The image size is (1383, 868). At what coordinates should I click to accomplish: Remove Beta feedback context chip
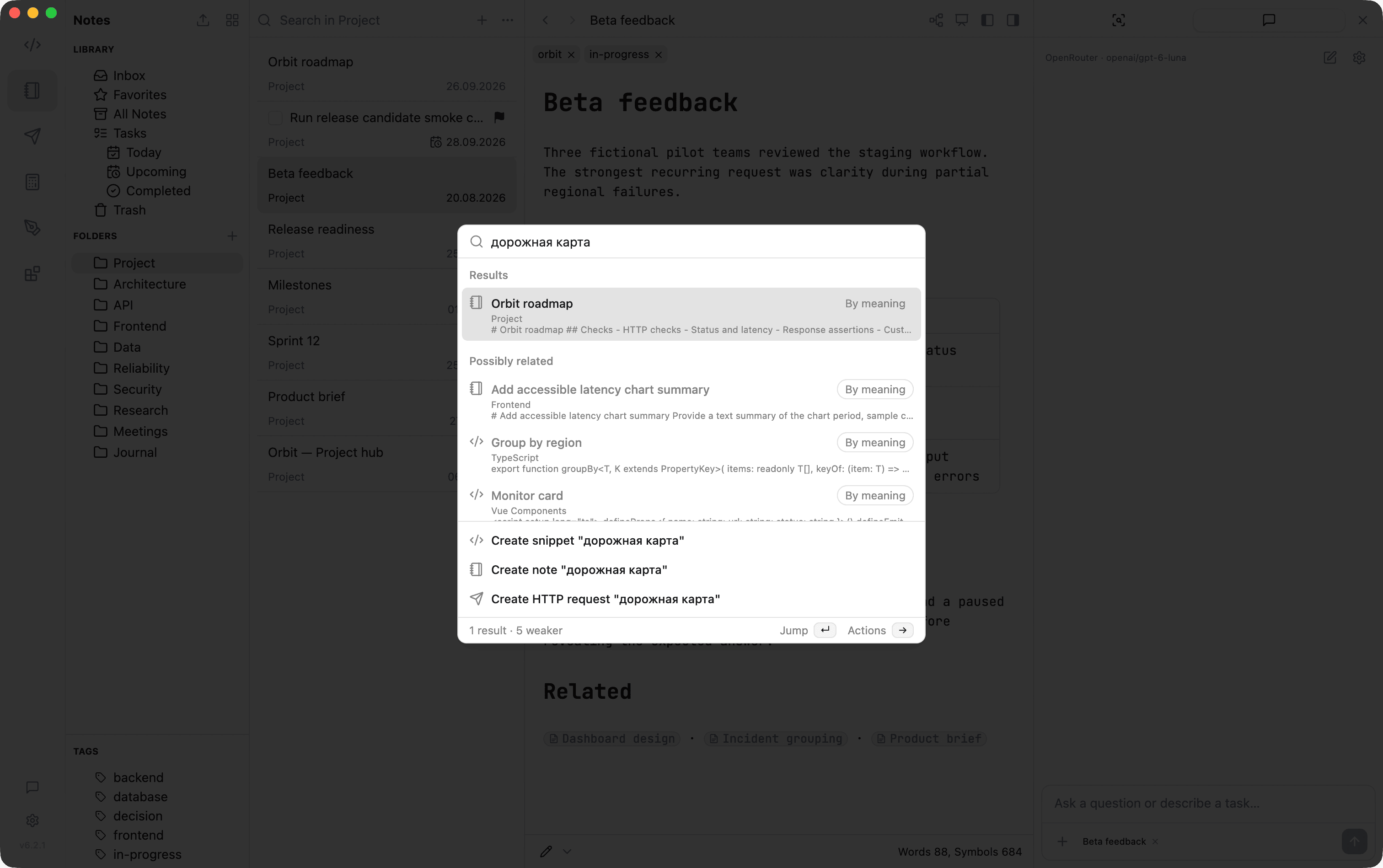1155,841
